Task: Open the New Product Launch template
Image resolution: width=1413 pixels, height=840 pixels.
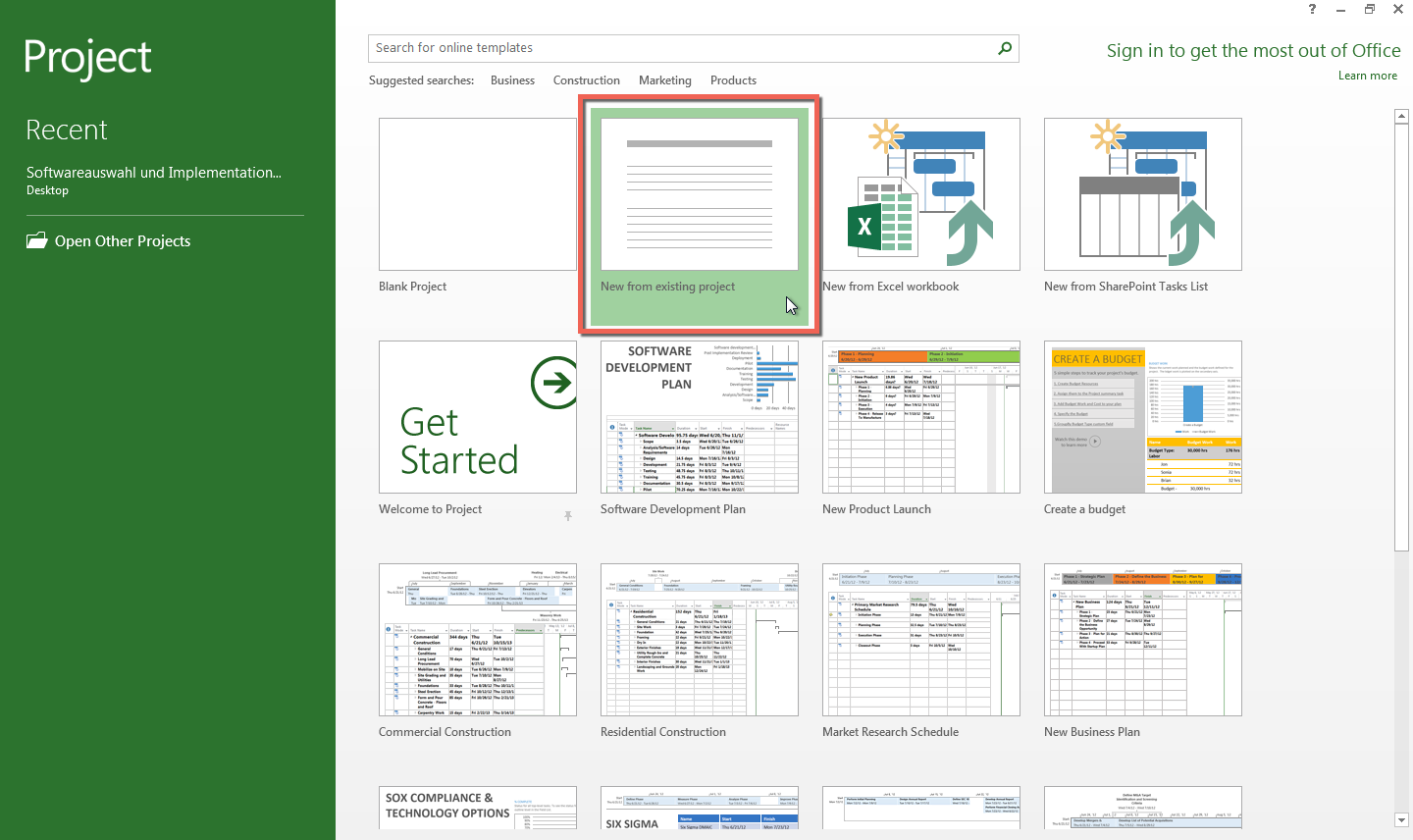Action: 920,416
